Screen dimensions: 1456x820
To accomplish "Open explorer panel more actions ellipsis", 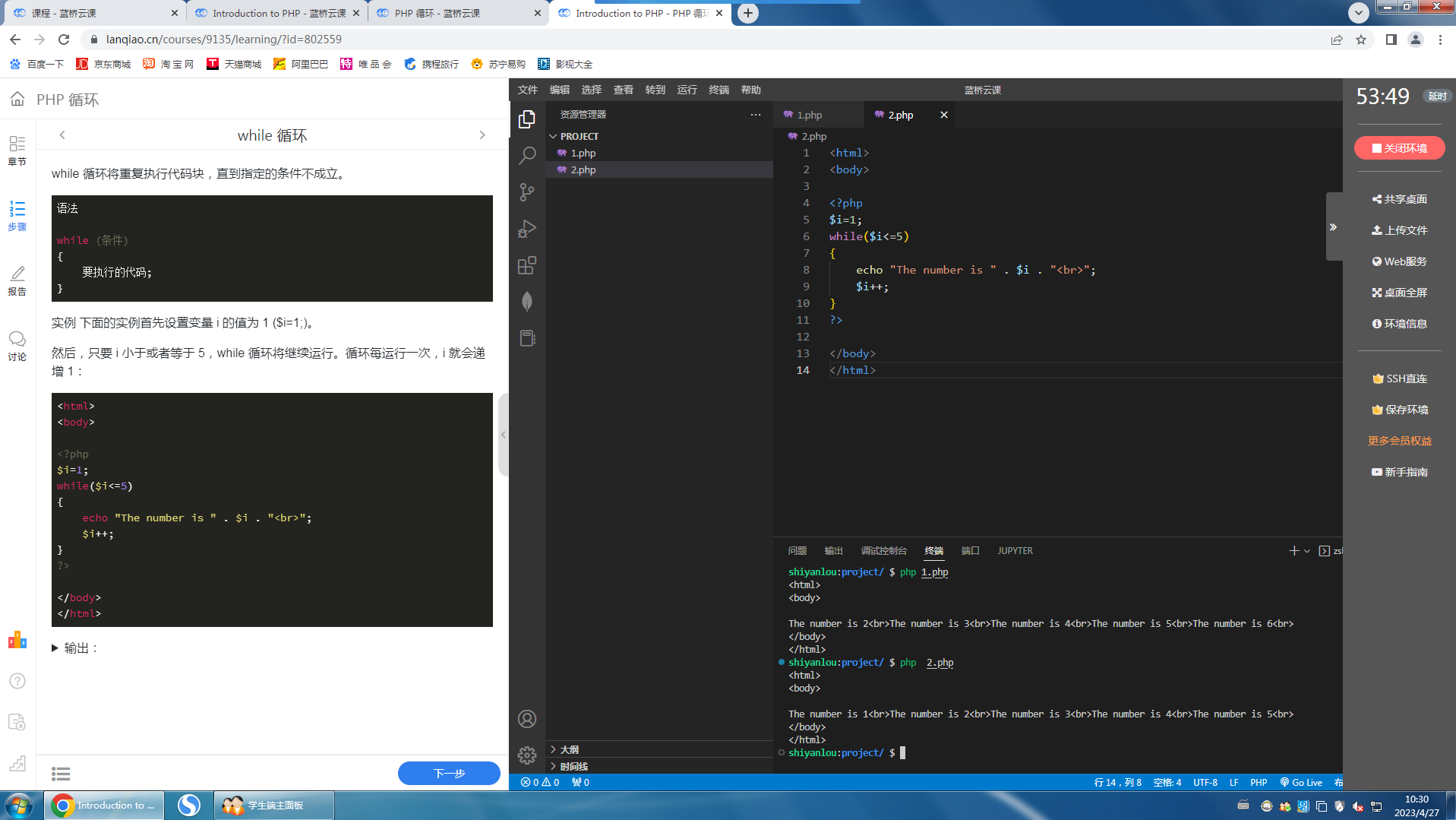I will (756, 115).
